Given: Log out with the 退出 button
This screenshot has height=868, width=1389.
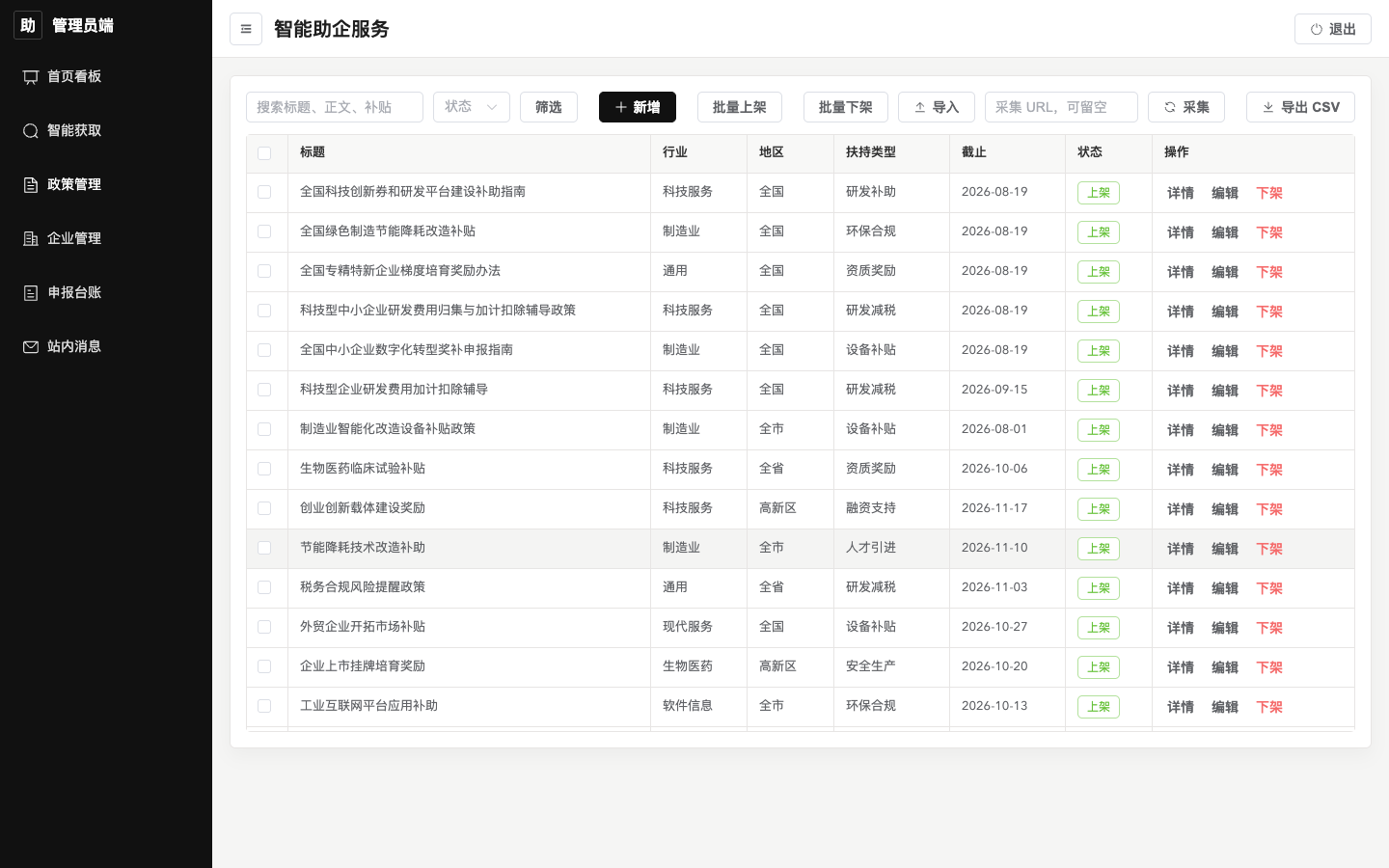Looking at the screenshot, I should 1333,29.
